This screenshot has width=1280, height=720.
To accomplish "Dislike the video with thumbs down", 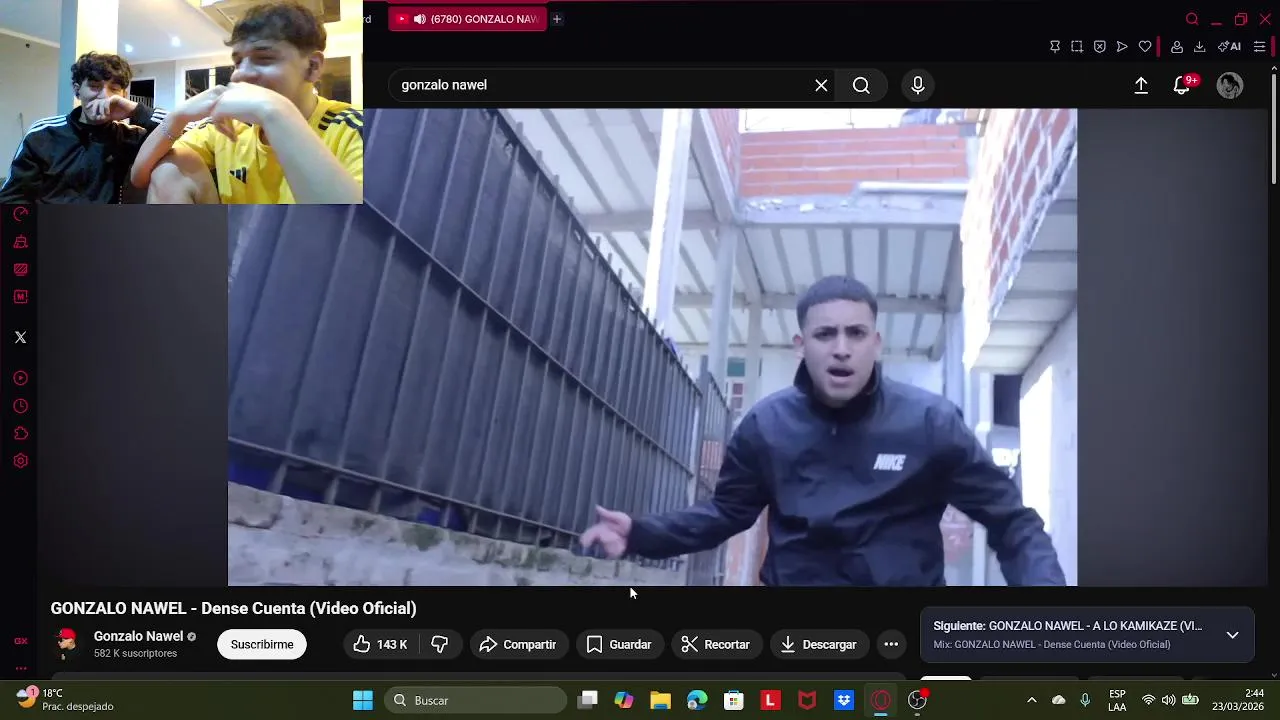I will click(x=439, y=645).
